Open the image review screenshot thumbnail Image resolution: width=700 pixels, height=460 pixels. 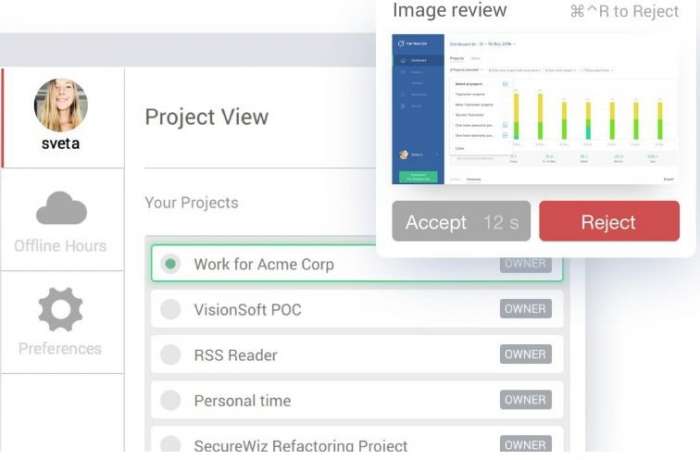(535, 110)
